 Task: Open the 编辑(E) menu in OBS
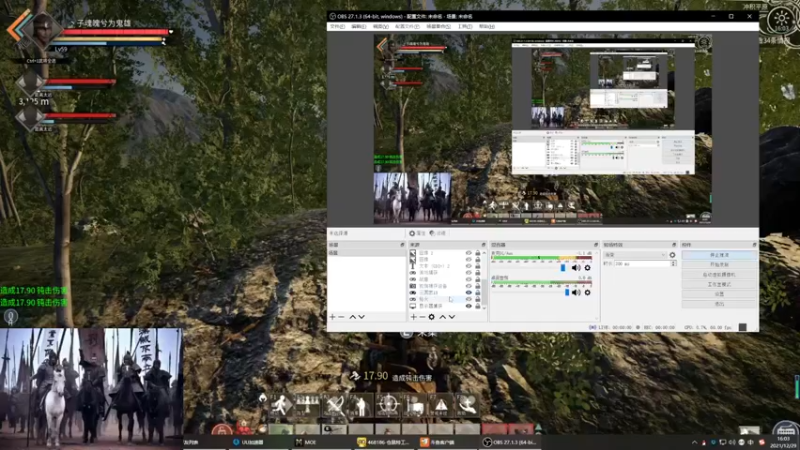tap(359, 27)
